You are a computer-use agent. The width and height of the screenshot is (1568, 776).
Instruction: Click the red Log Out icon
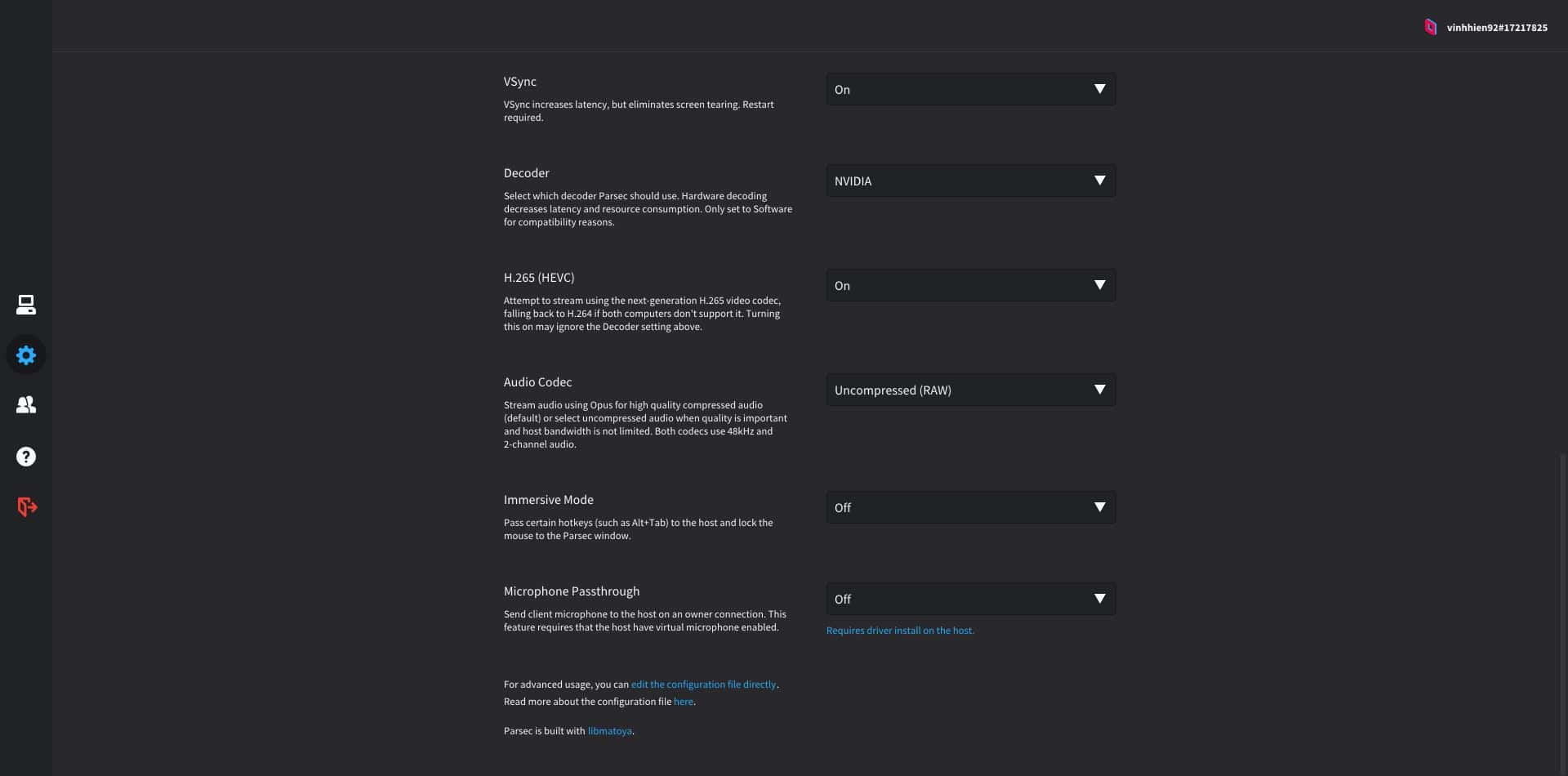(x=27, y=507)
